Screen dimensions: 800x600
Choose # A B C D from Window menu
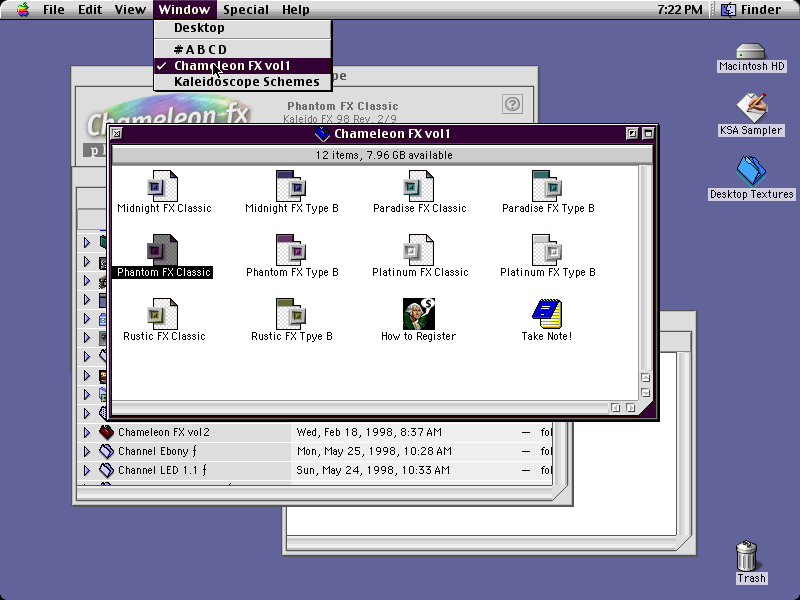point(242,49)
